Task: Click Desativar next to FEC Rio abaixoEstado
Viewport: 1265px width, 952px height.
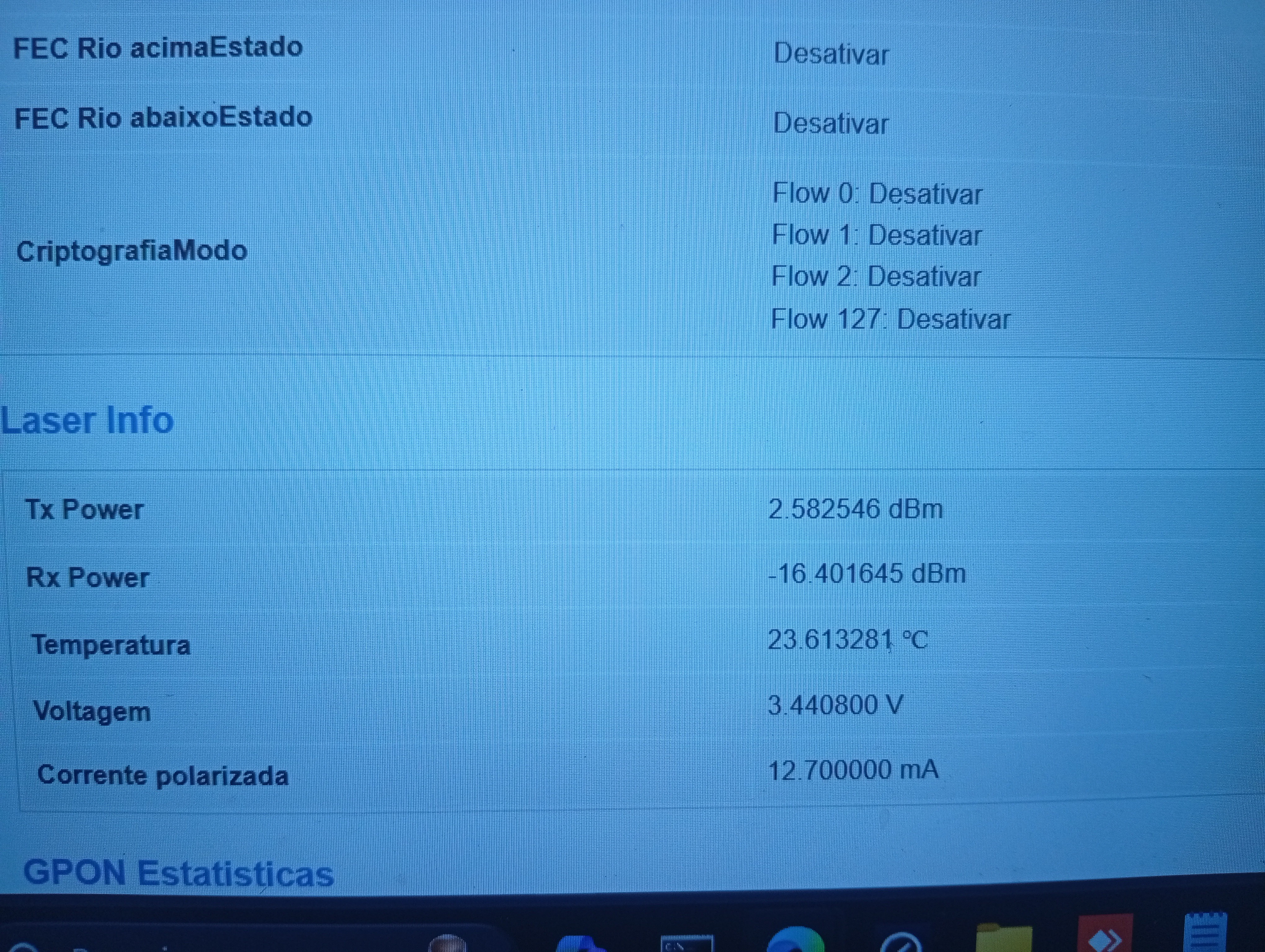Action: coord(830,123)
